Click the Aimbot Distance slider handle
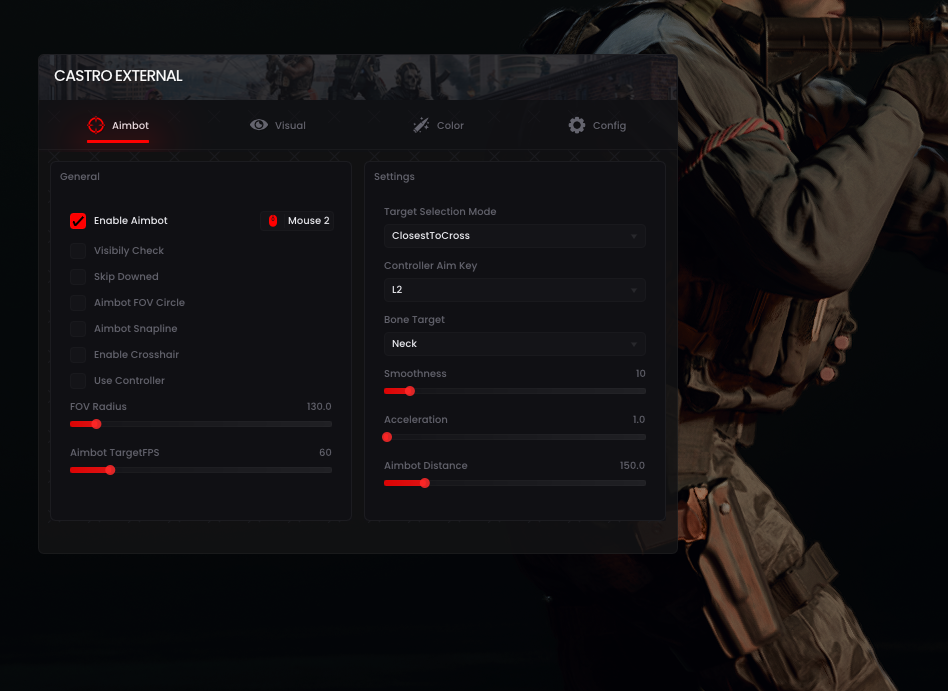Viewport: 948px width, 691px height. pos(425,483)
